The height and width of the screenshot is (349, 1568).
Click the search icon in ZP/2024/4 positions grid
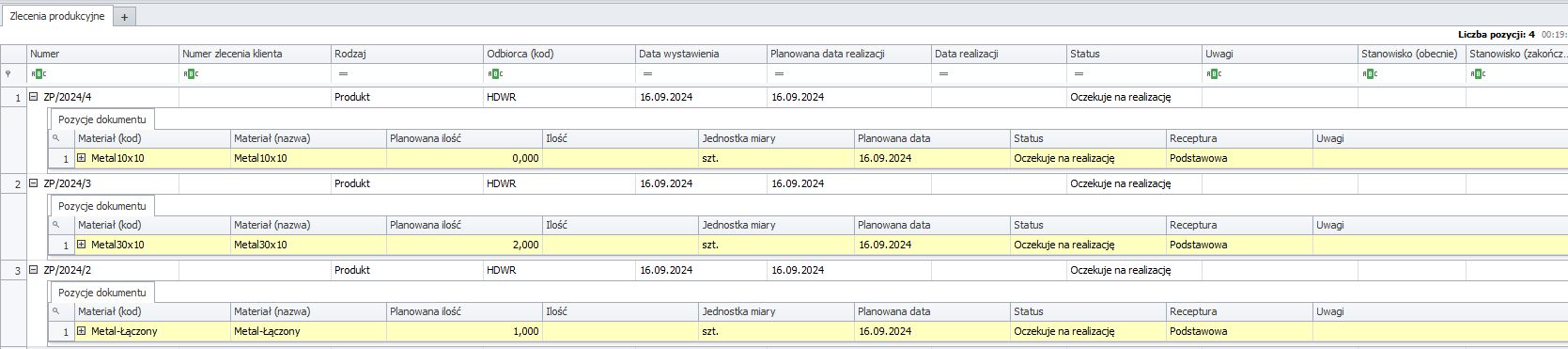pos(55,138)
